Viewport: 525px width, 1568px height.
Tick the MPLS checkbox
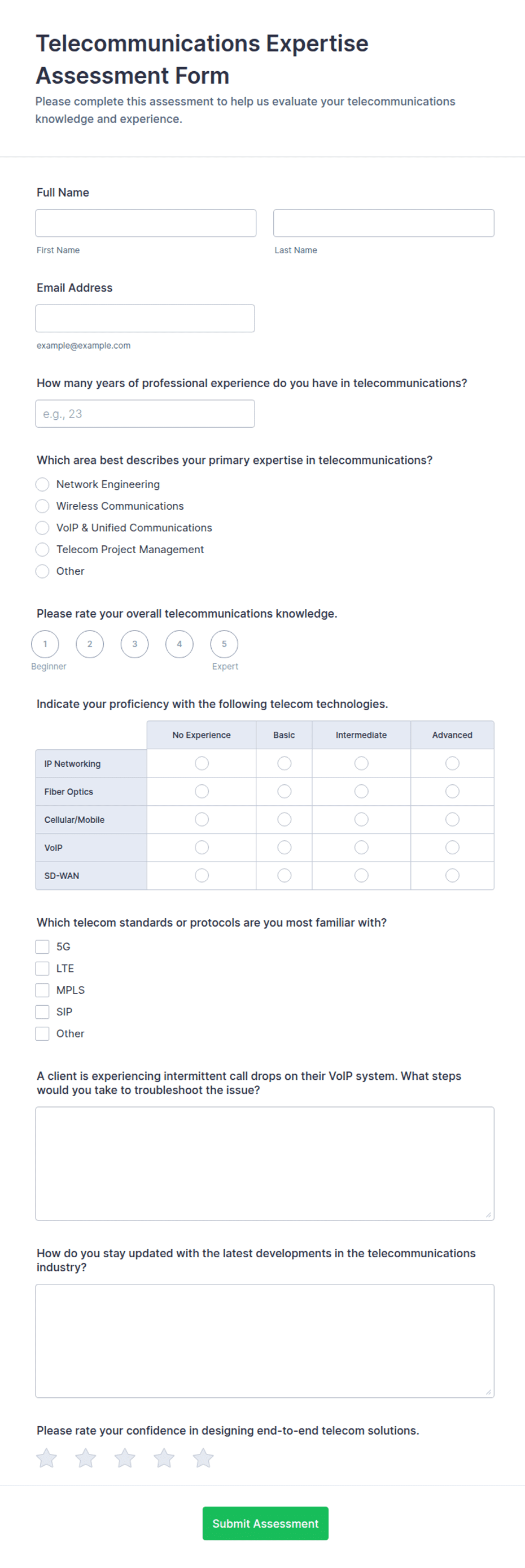(x=42, y=991)
